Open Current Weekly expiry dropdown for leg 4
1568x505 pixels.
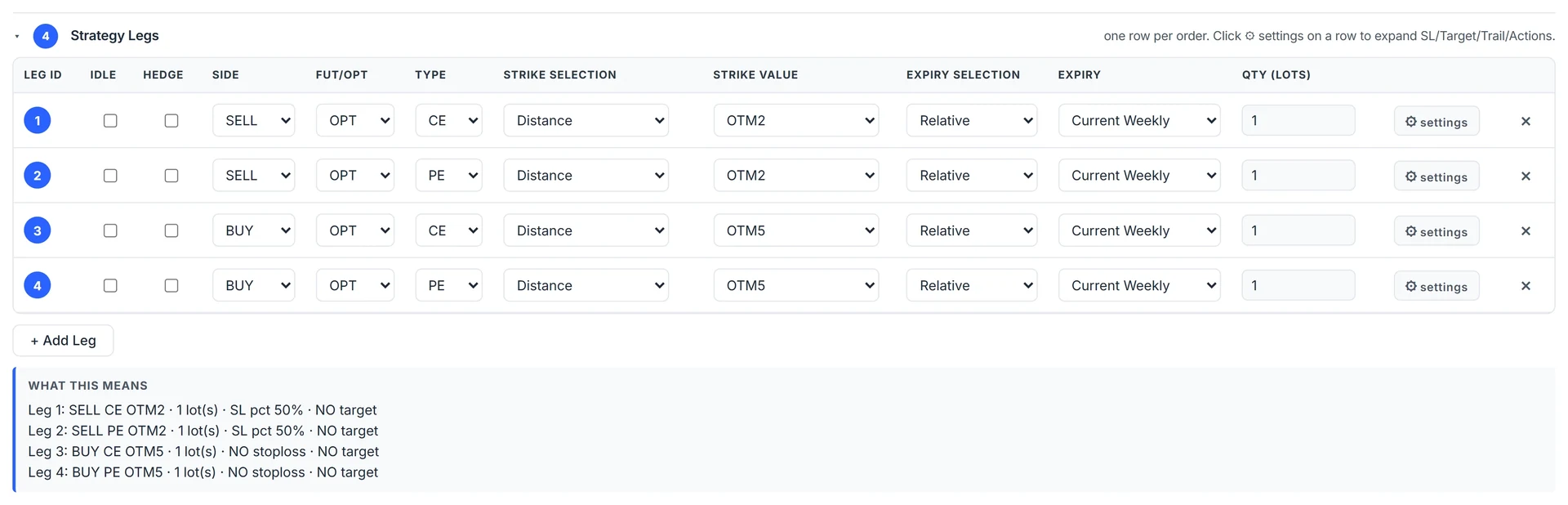point(1139,285)
